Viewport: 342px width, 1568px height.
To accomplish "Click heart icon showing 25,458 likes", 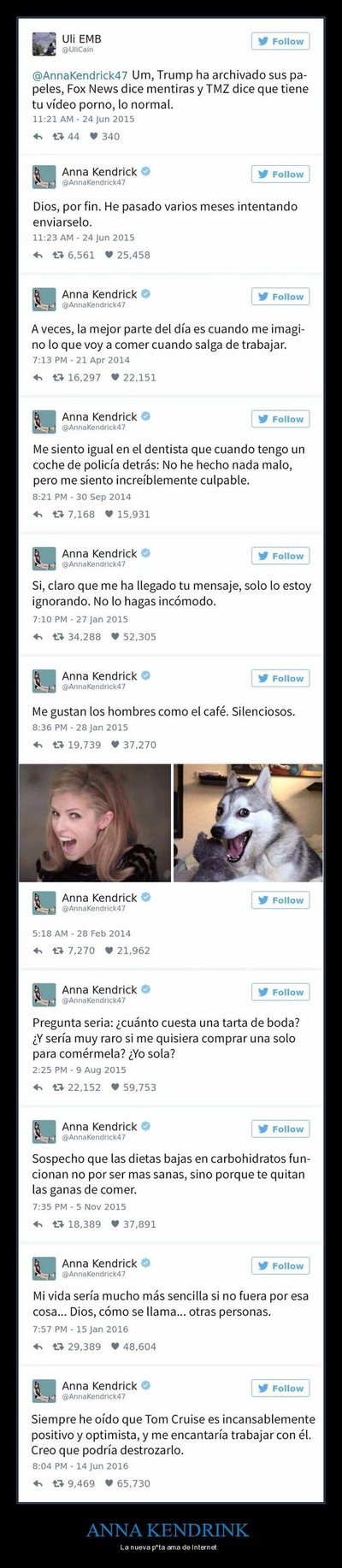I will point(109,255).
